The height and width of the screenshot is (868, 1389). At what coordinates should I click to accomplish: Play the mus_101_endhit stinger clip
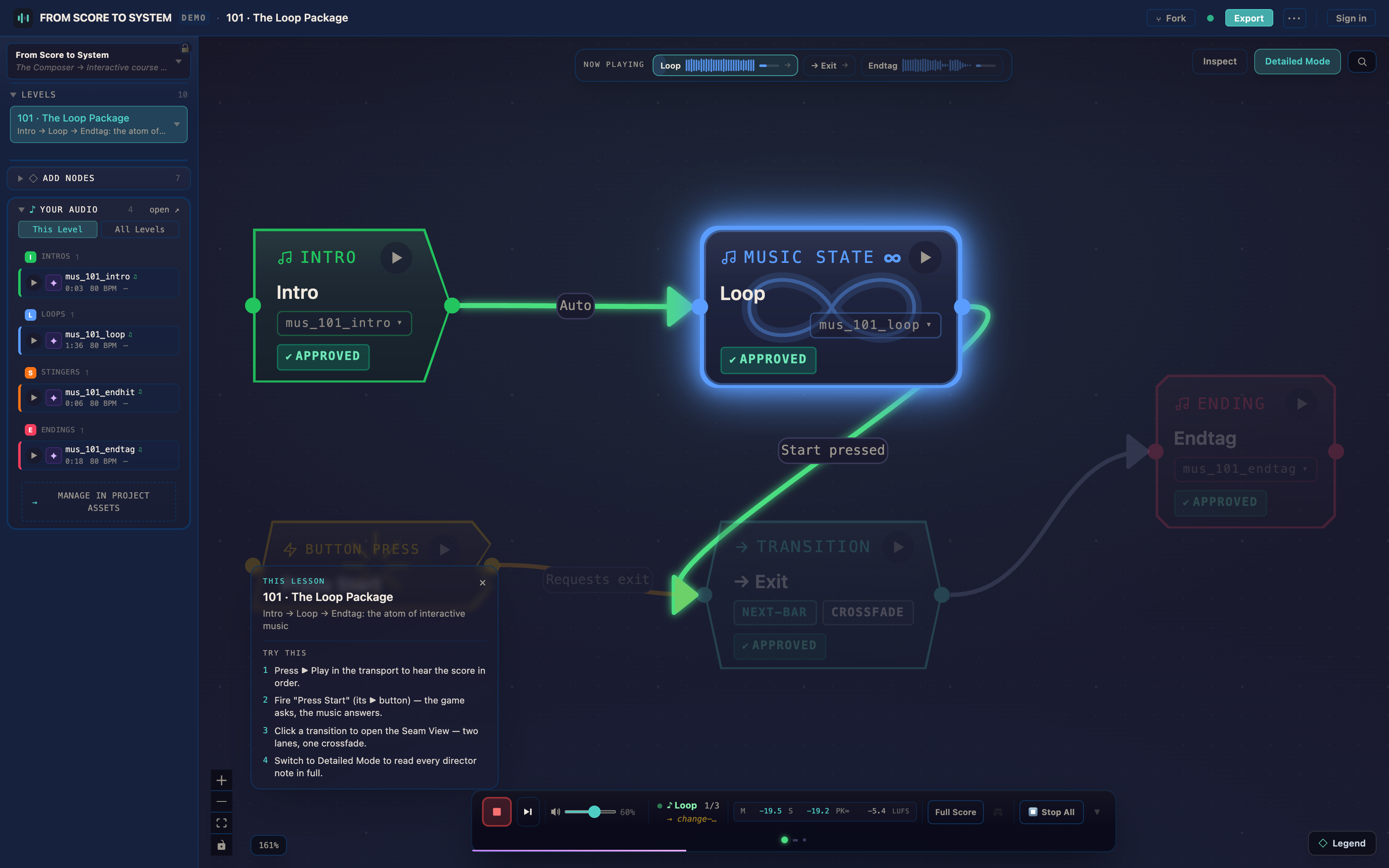(34, 398)
